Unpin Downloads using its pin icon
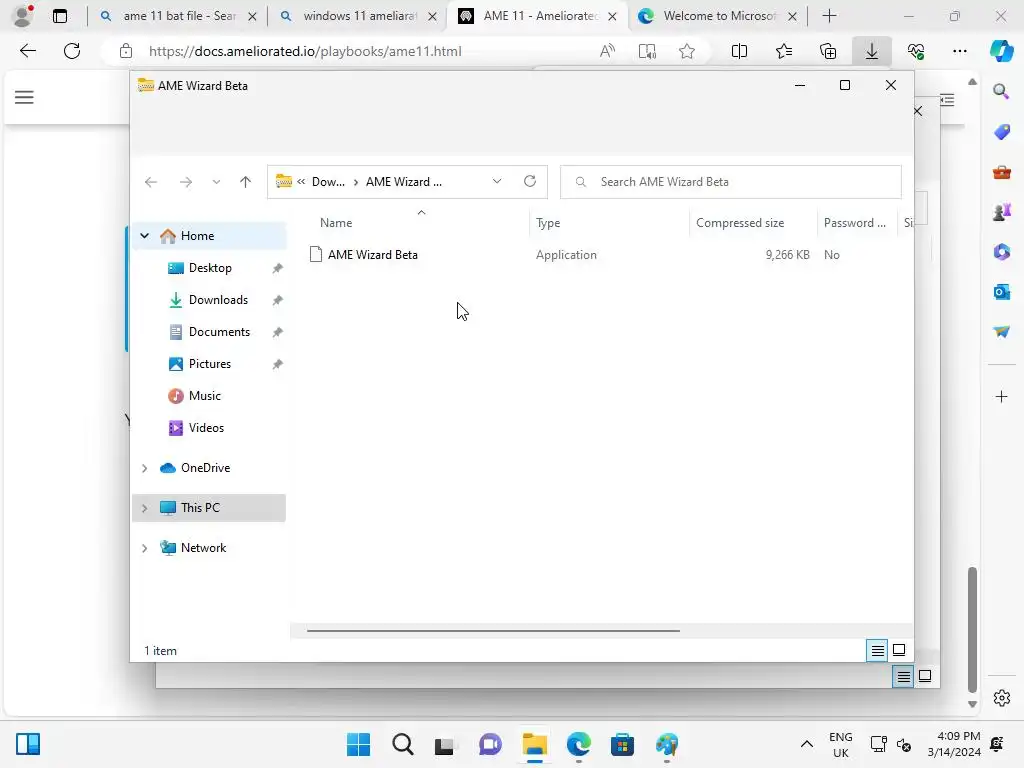Screen dimensions: 1024x768 pyautogui.click(x=278, y=300)
